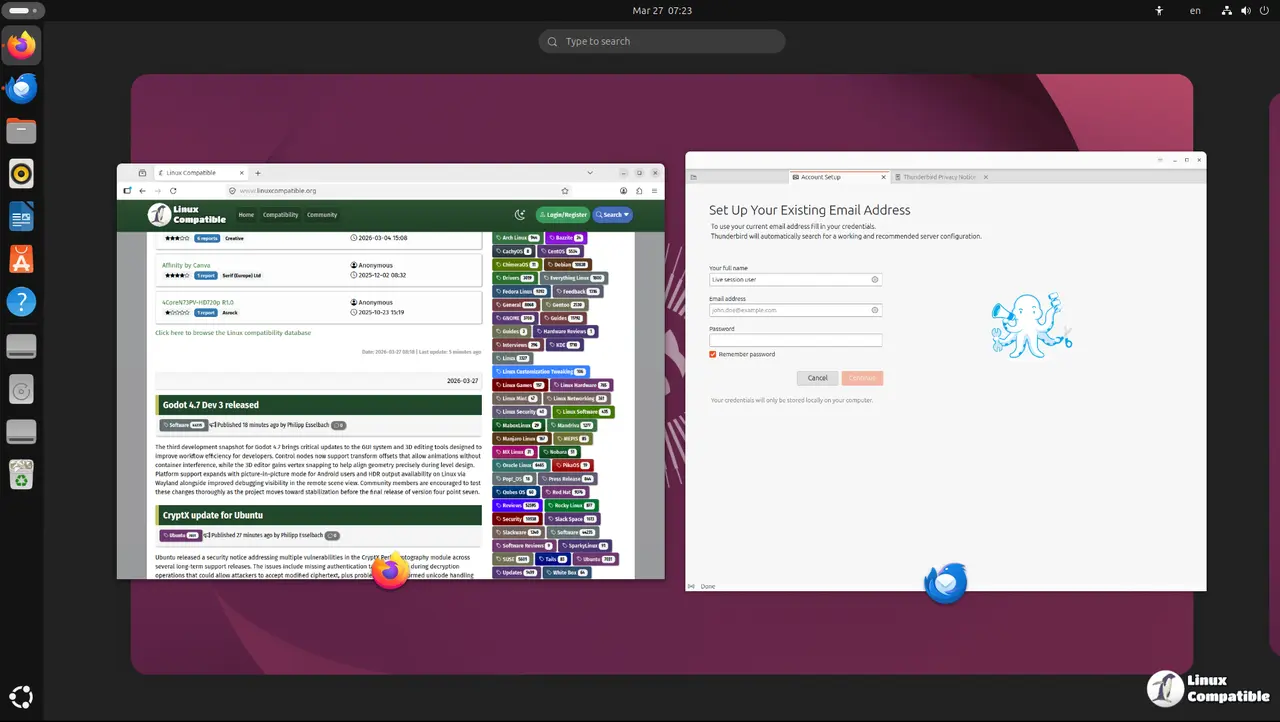Open Rhythmbox from the dock

click(x=21, y=174)
